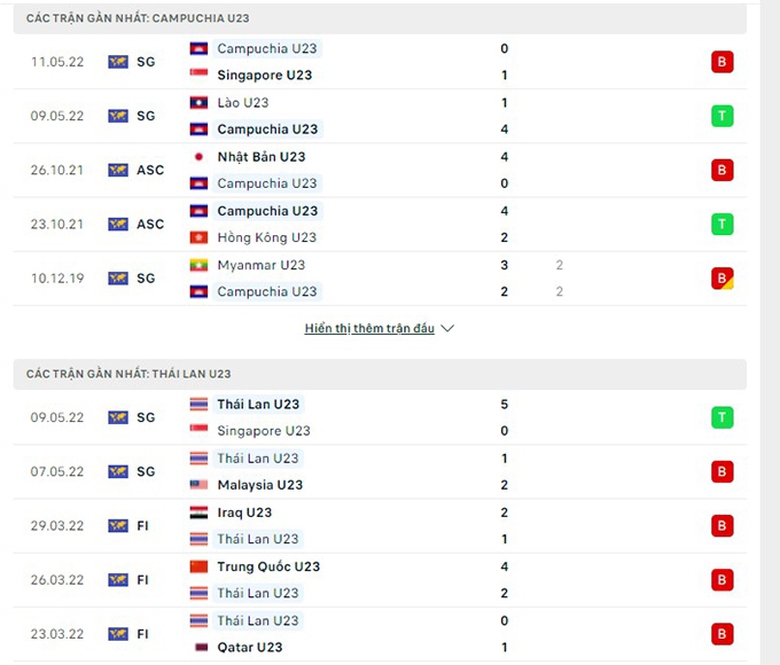This screenshot has width=780, height=665.
Task: Click the Iraq flag beside Iraq U23
Action: 198,512
